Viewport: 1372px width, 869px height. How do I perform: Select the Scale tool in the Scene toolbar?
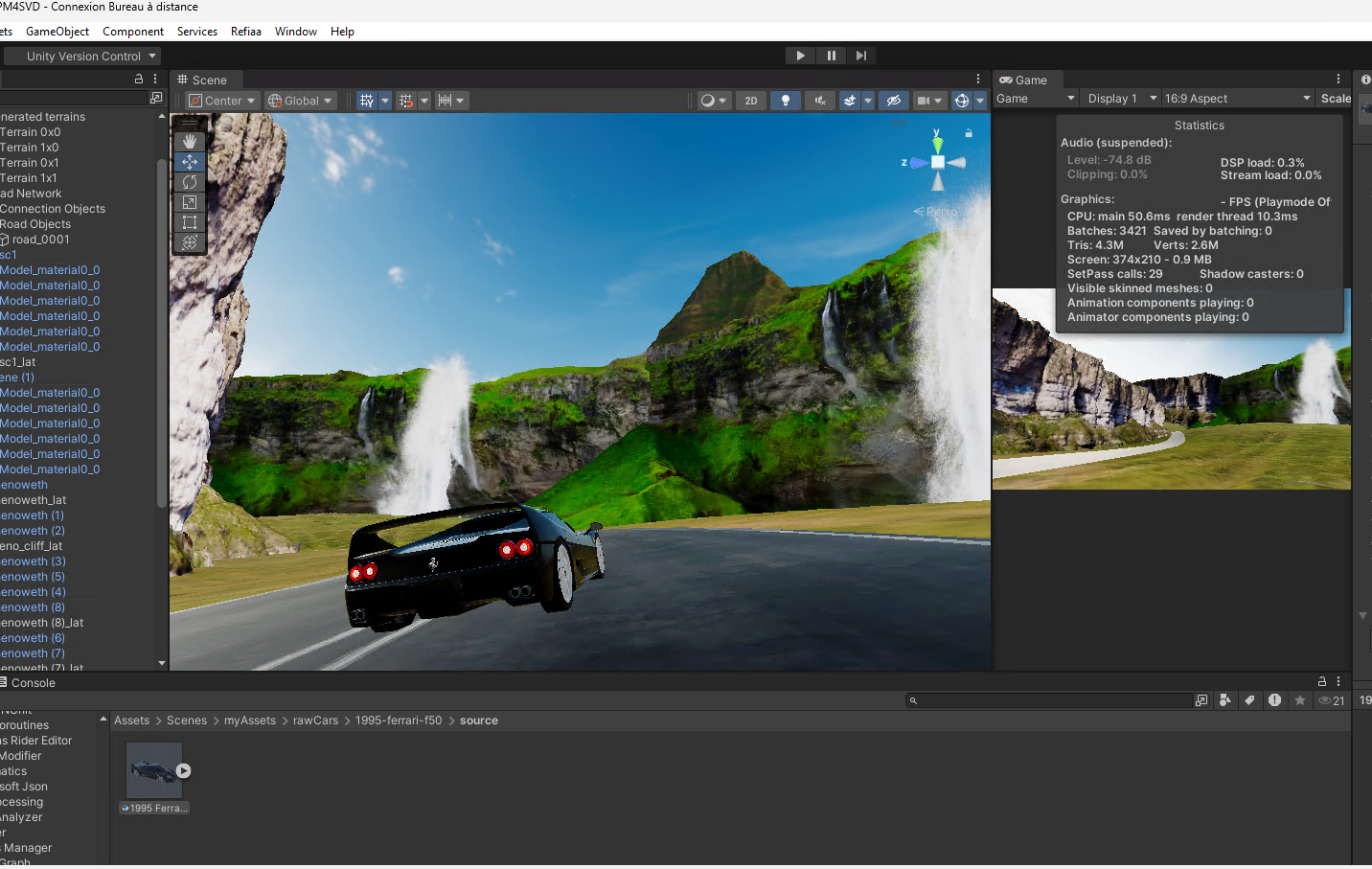point(190,202)
